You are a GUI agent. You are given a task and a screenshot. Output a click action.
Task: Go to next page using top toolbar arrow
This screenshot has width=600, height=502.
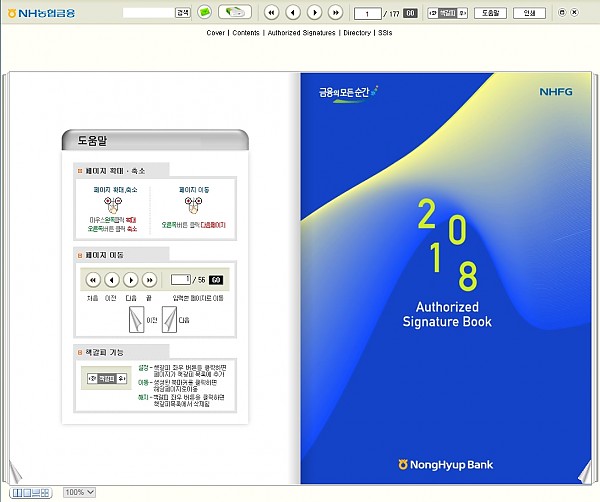(315, 13)
